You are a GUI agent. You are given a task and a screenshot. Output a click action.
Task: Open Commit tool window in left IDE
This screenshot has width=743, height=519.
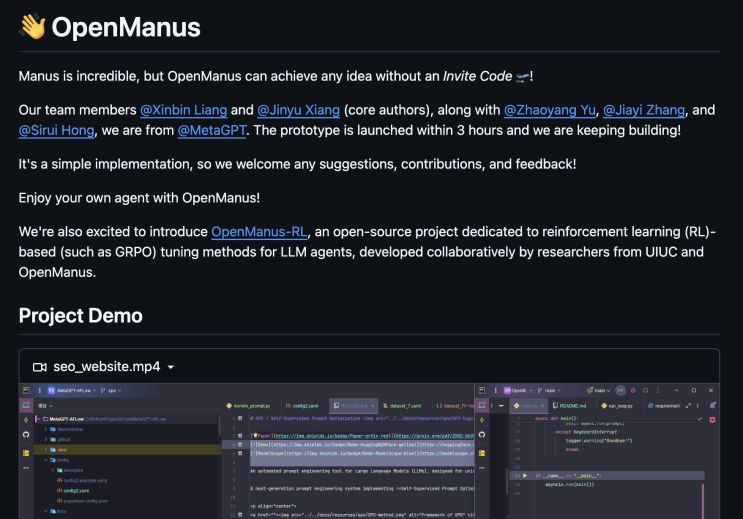[x=26, y=420]
